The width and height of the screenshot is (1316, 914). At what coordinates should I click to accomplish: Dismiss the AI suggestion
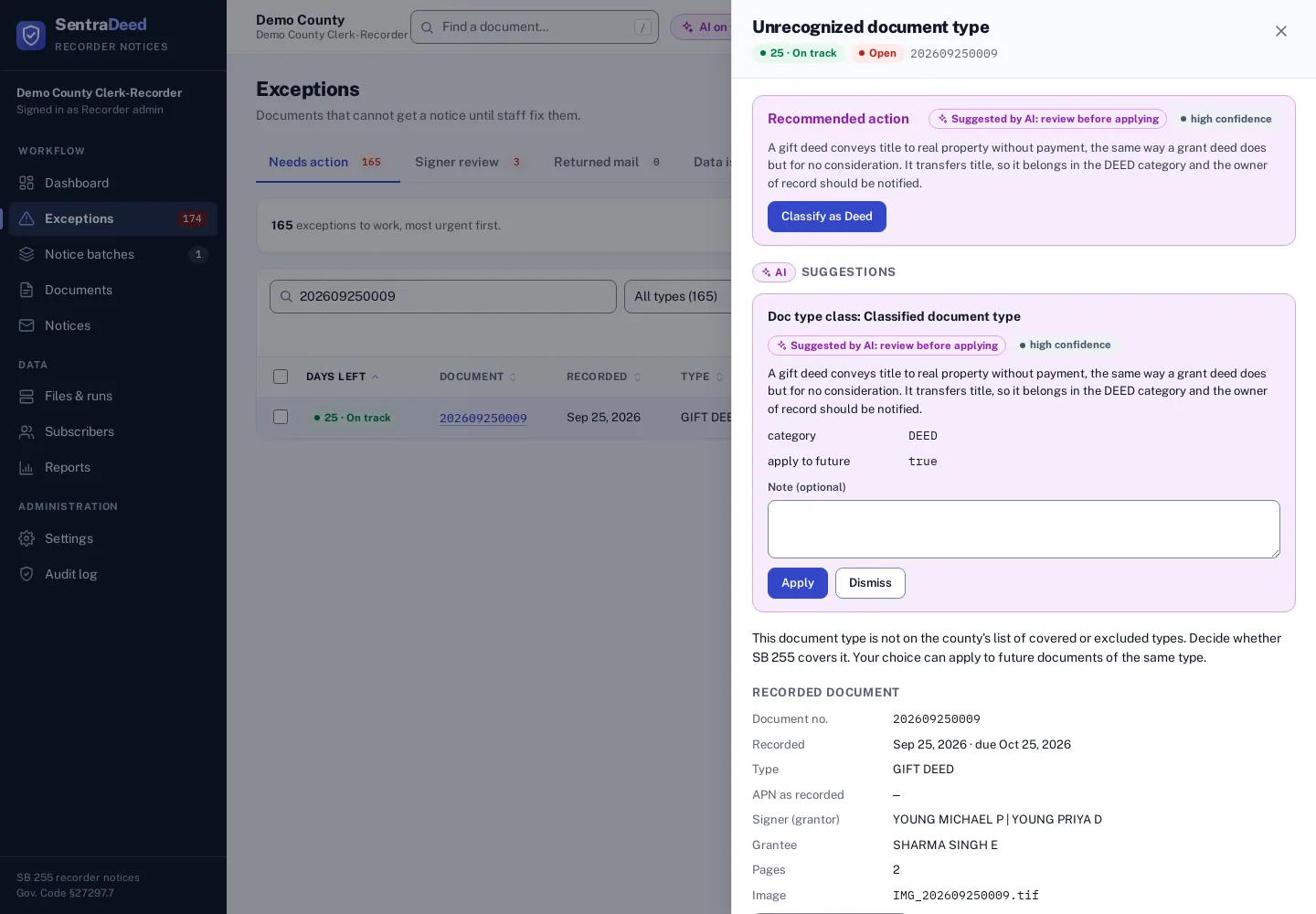870,583
